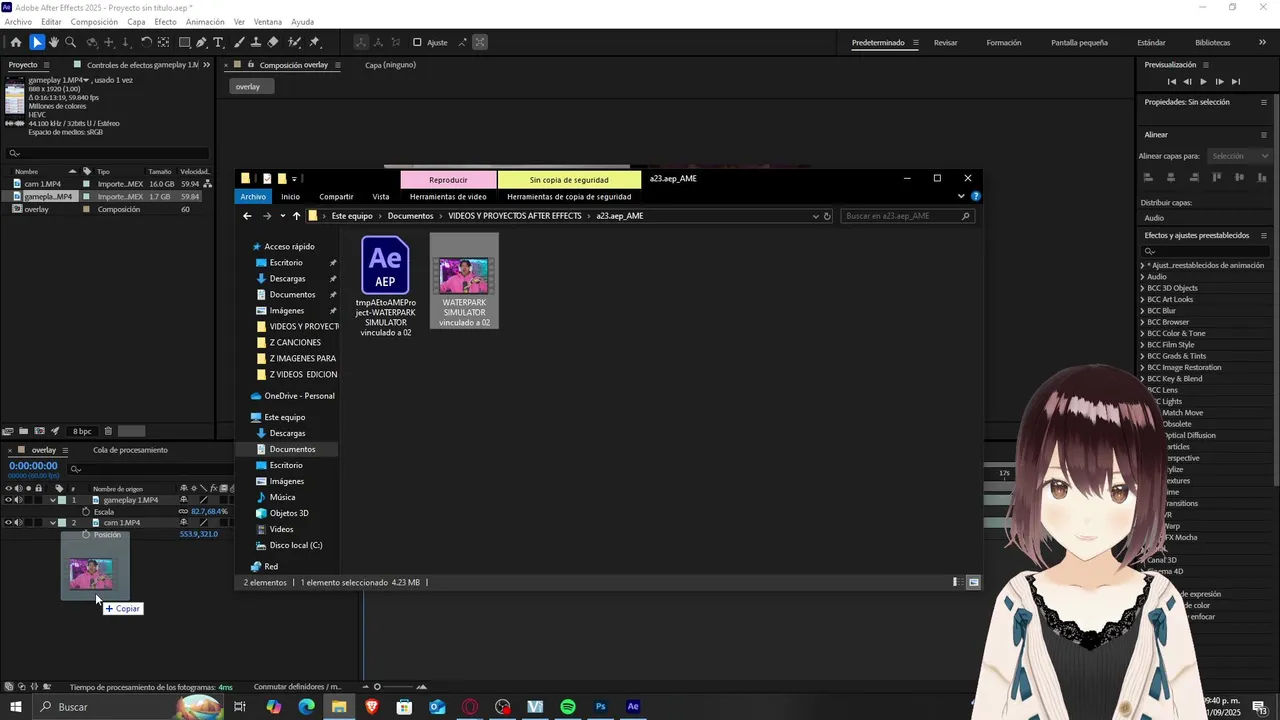1280x720 pixels.
Task: Open the Animación menu
Action: click(205, 22)
